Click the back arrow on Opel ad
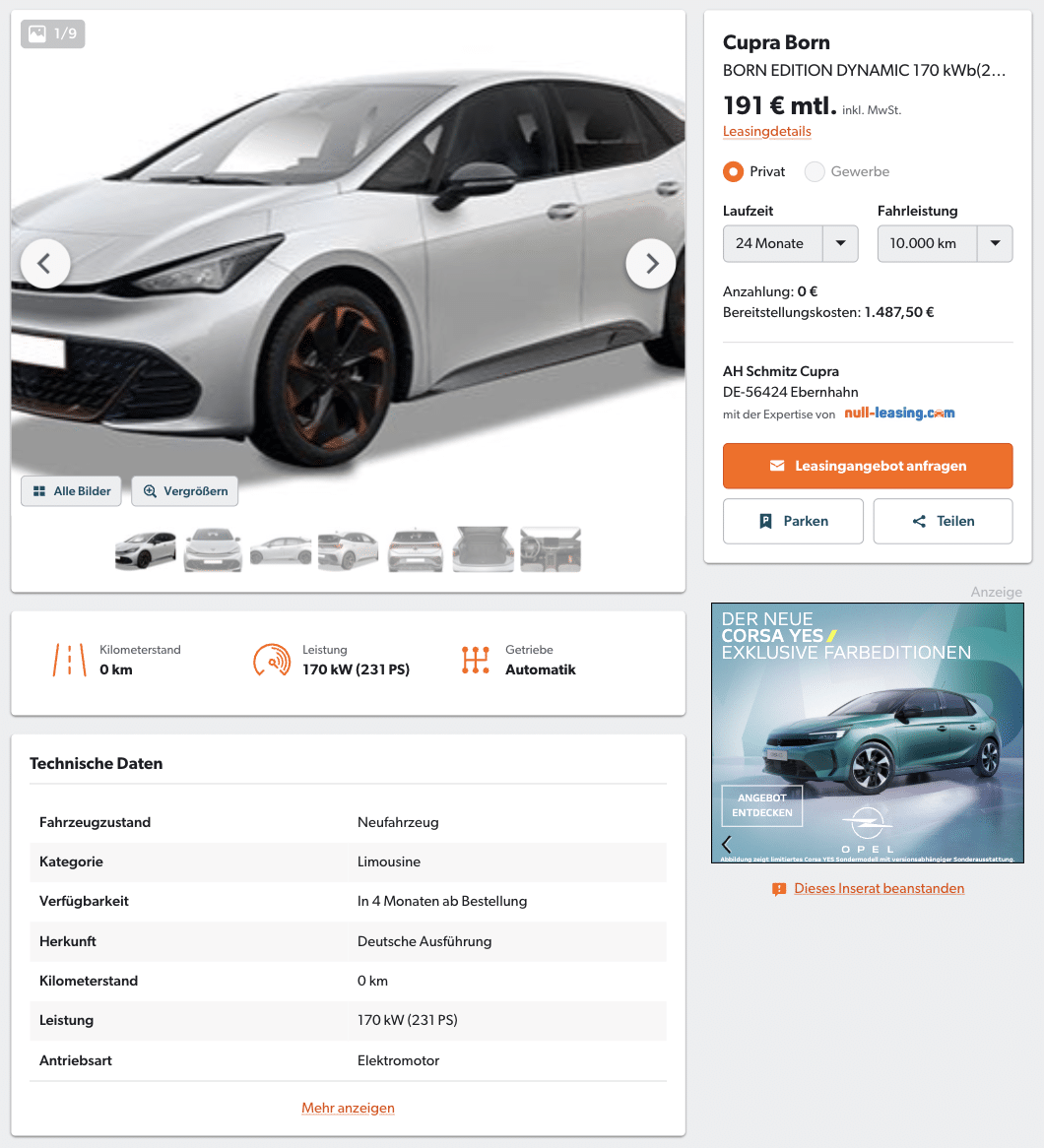 pyautogui.click(x=727, y=844)
